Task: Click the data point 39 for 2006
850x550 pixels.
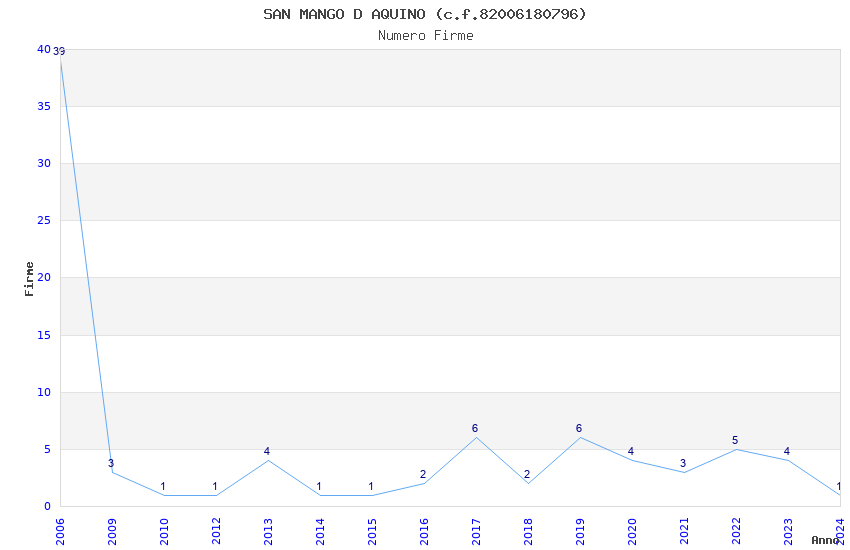Action: pos(59,52)
